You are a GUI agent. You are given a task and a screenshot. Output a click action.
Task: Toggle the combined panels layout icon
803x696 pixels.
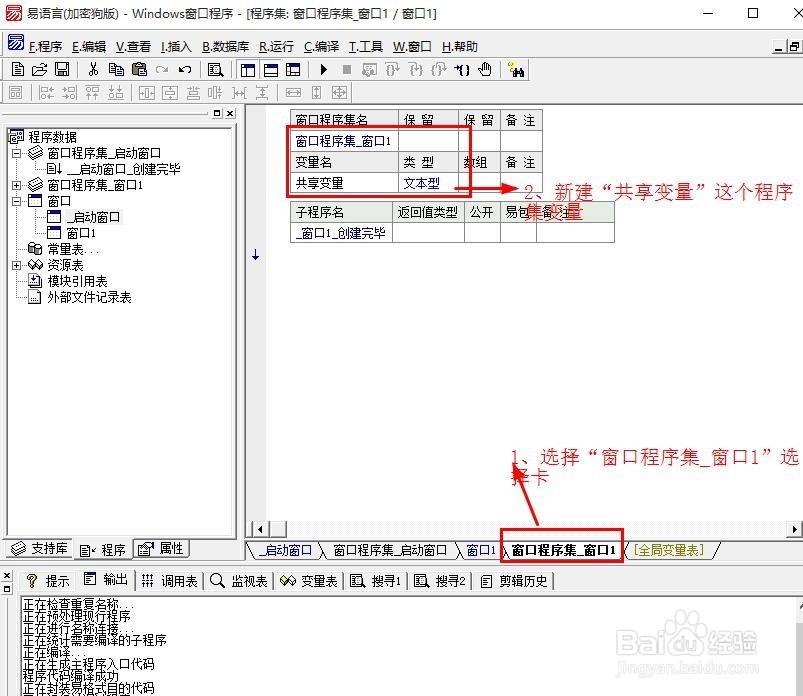pos(293,70)
